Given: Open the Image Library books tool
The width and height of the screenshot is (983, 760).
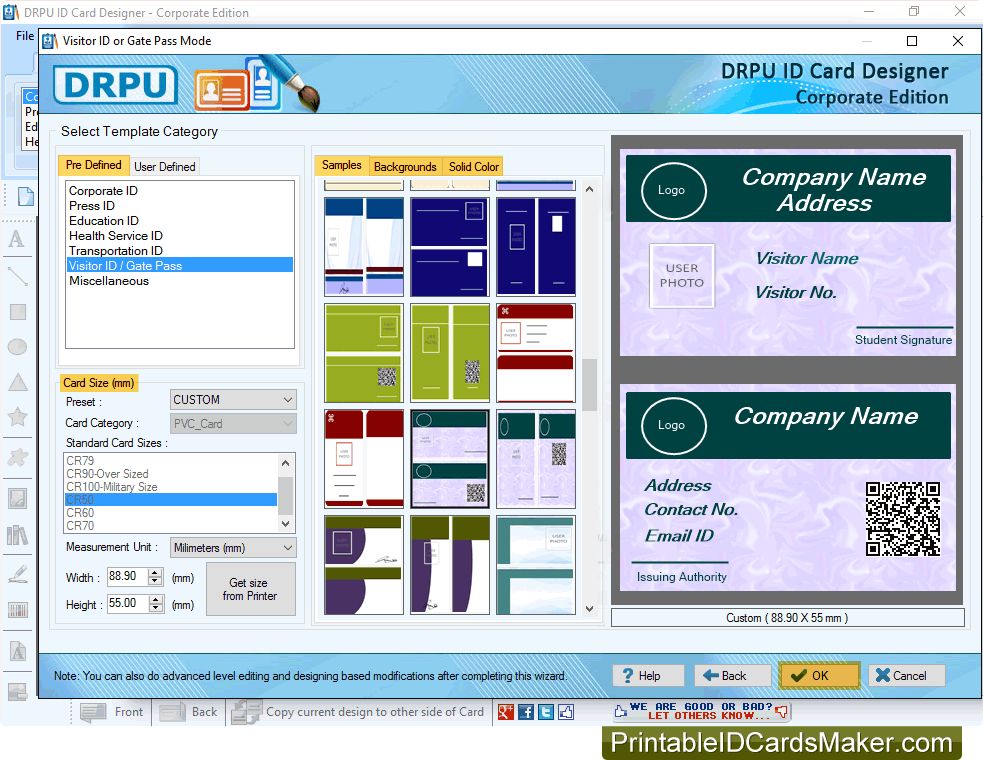Looking at the screenshot, I should pyautogui.click(x=18, y=535).
